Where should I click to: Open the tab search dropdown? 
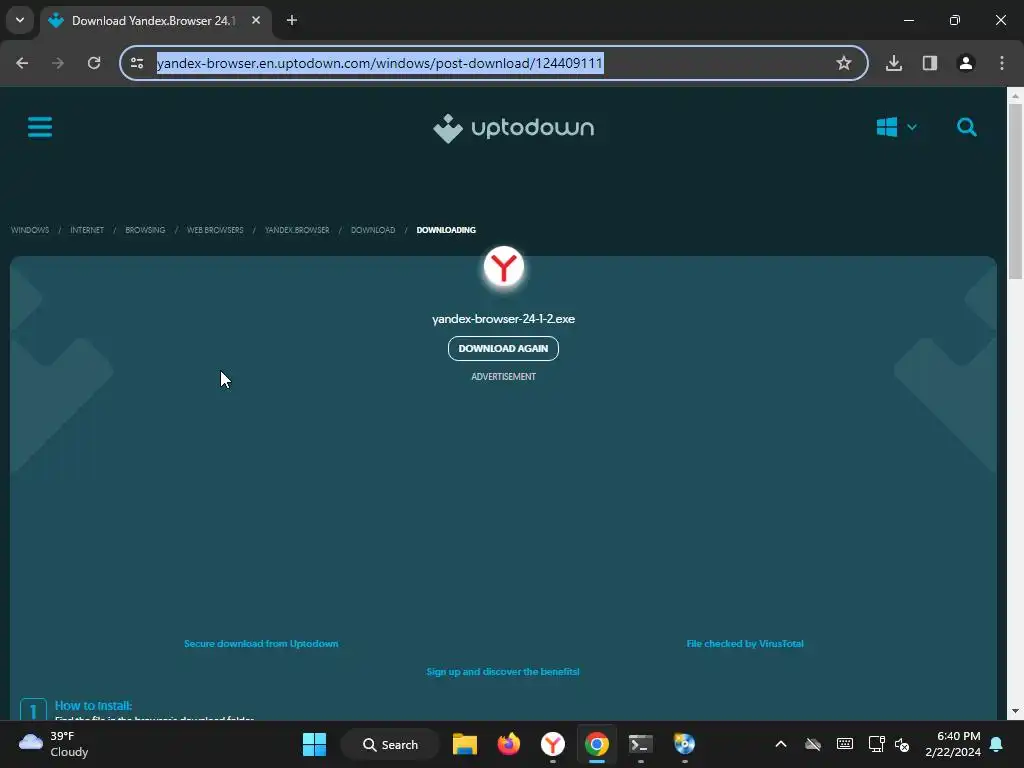[x=20, y=20]
